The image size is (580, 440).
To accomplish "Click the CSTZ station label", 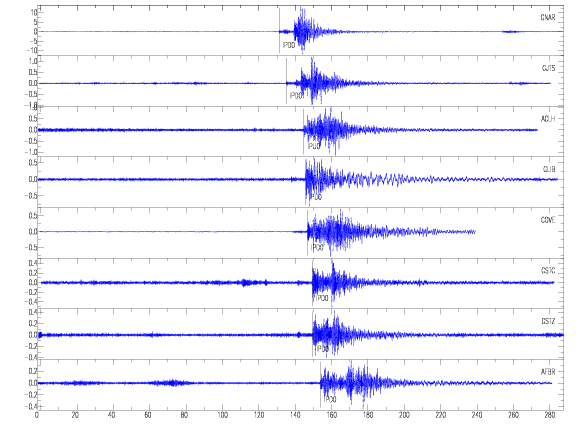I will [x=548, y=322].
